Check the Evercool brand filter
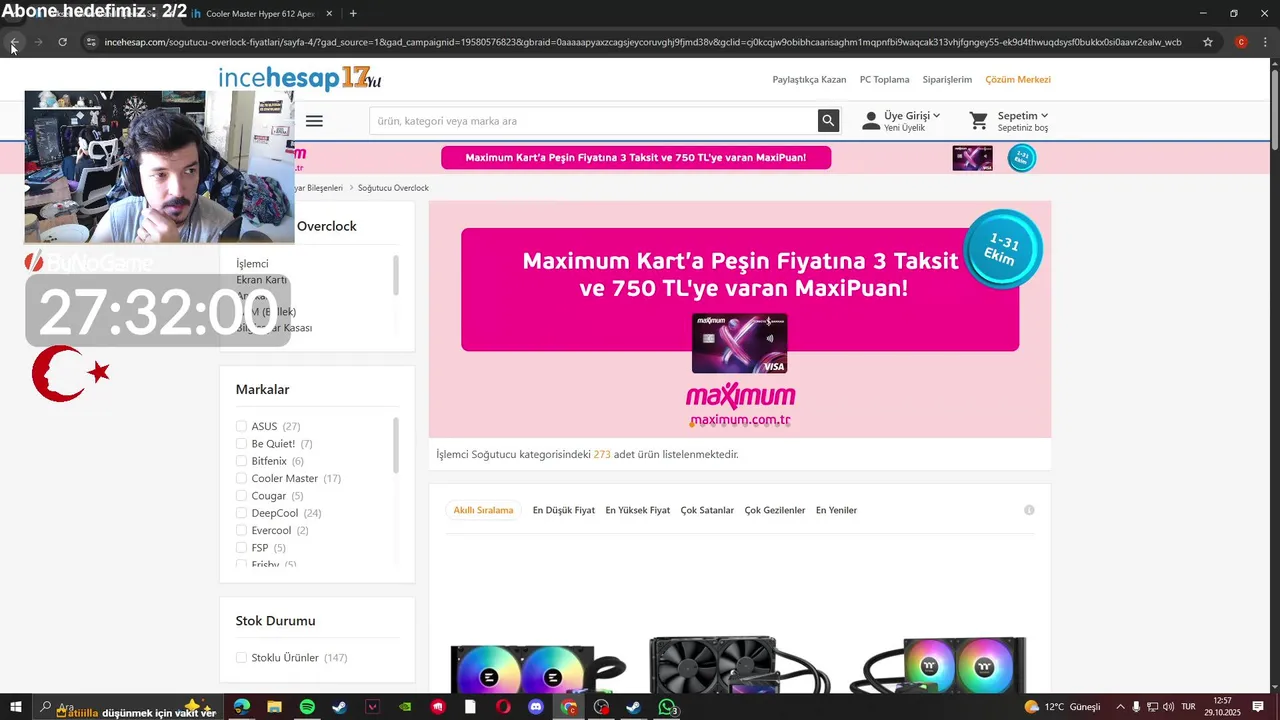The image size is (1280, 720). (x=241, y=530)
